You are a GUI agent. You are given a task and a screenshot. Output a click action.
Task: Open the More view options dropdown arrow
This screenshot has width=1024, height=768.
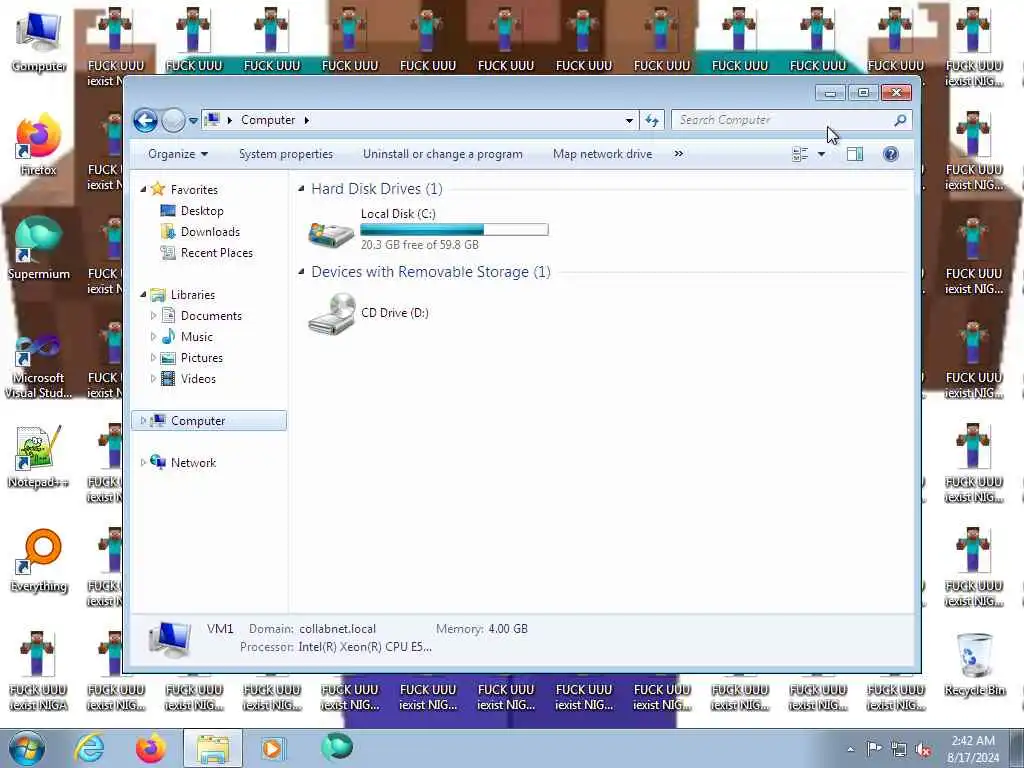click(x=822, y=154)
